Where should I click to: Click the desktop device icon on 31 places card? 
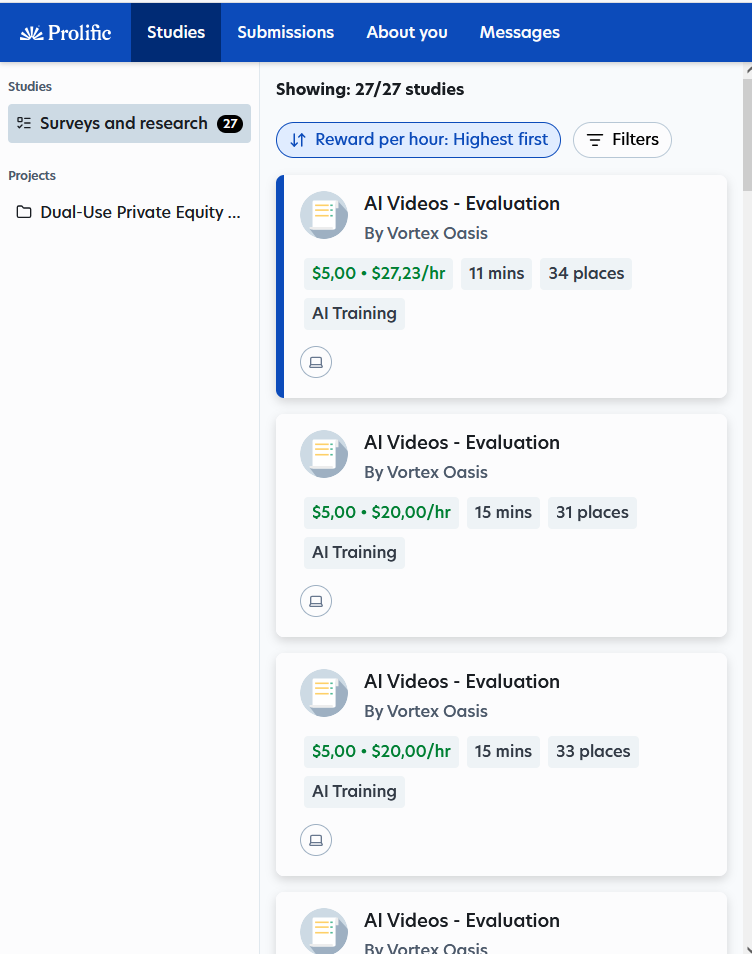[x=316, y=601]
